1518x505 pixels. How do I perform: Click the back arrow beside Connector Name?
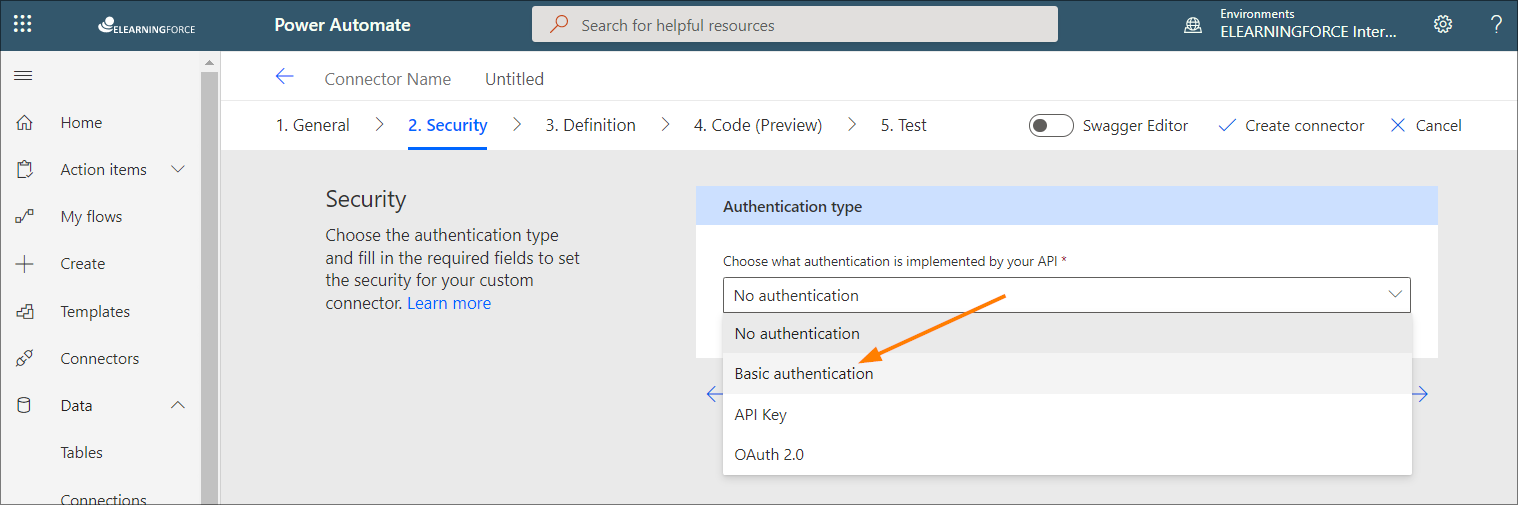point(284,78)
